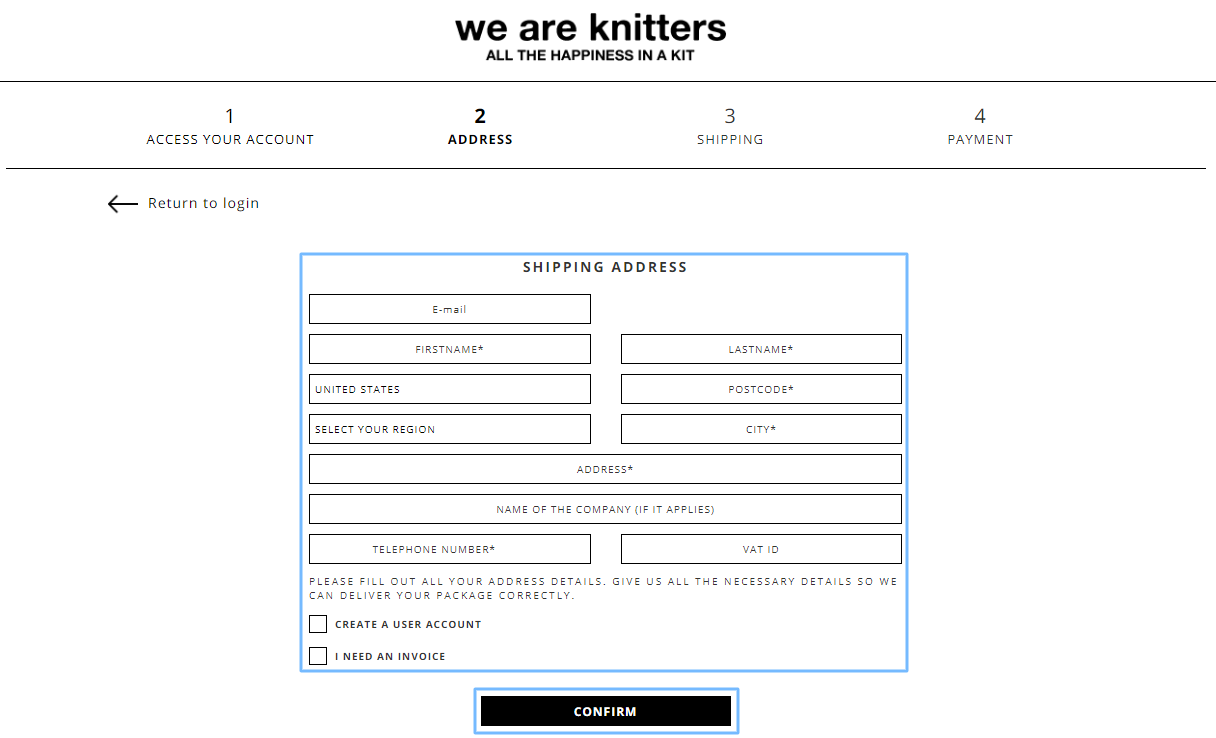Viewport: 1216px width, 738px height.
Task: Focus the Telephone Number field
Action: pyautogui.click(x=450, y=549)
